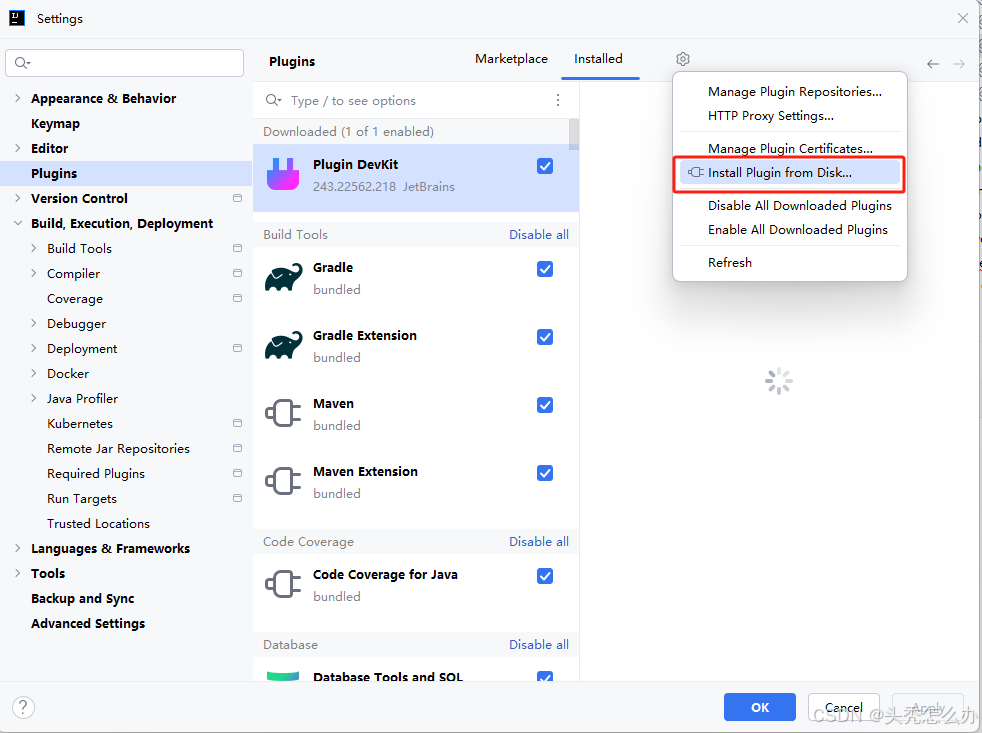982x733 pixels.
Task: Expand Languages & Frameworks section
Action: (18, 548)
